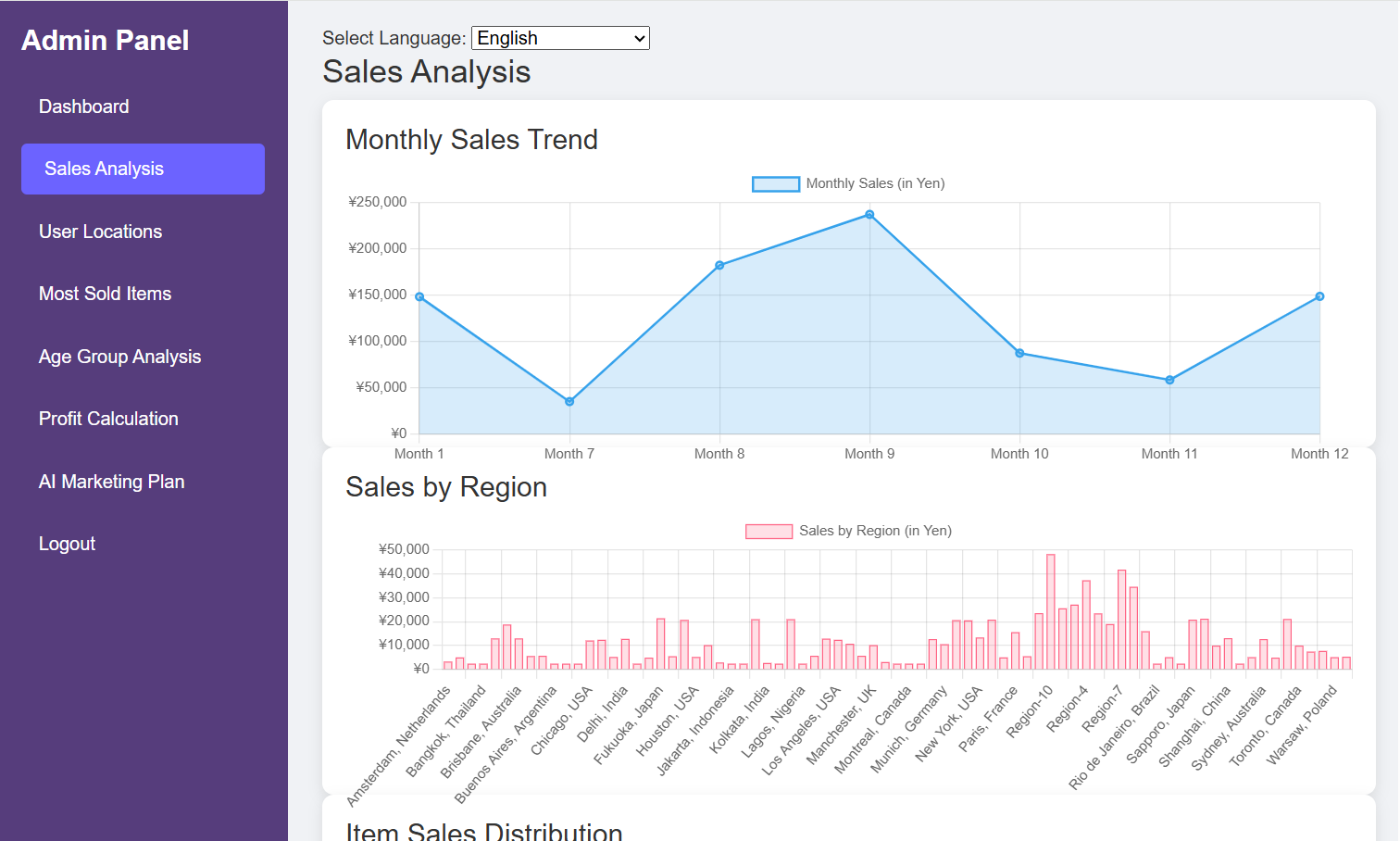Click the pink legend swatch for regional sales

[769, 531]
